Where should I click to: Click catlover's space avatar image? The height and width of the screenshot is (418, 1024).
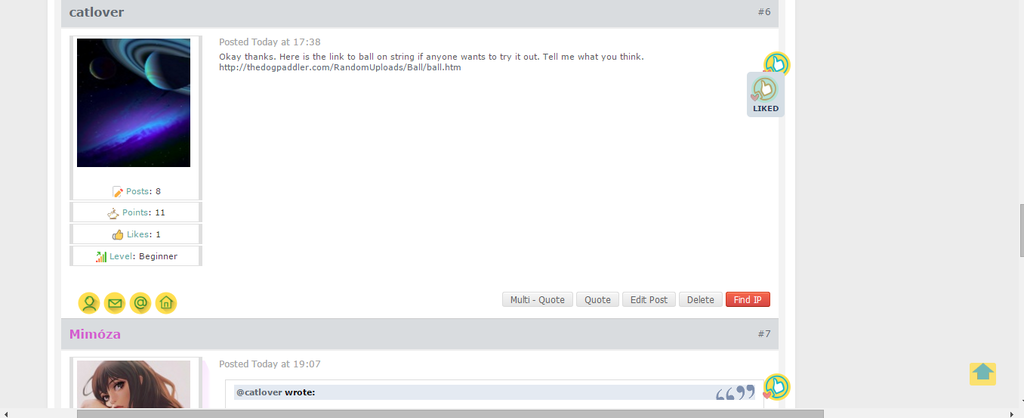click(x=134, y=103)
